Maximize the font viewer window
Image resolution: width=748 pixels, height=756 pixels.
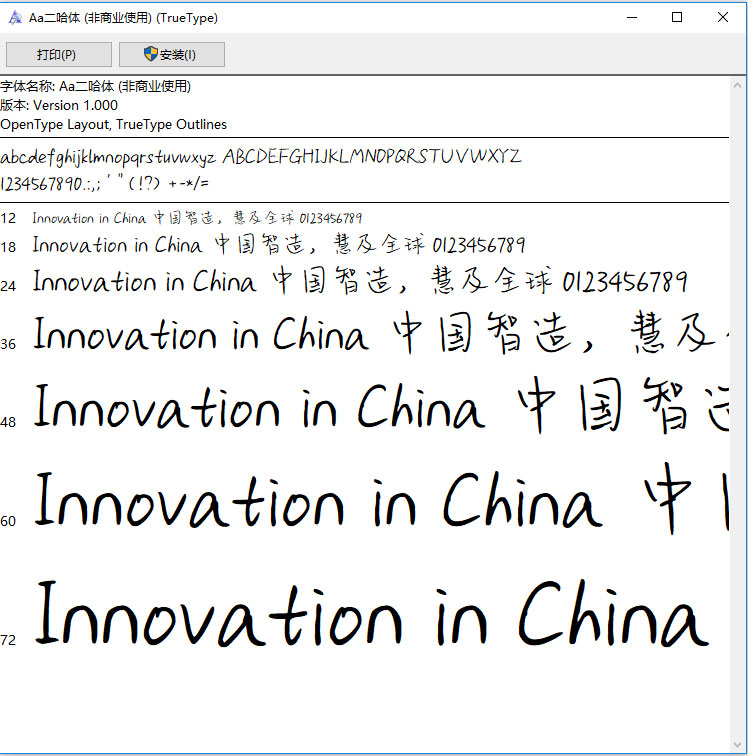point(677,18)
